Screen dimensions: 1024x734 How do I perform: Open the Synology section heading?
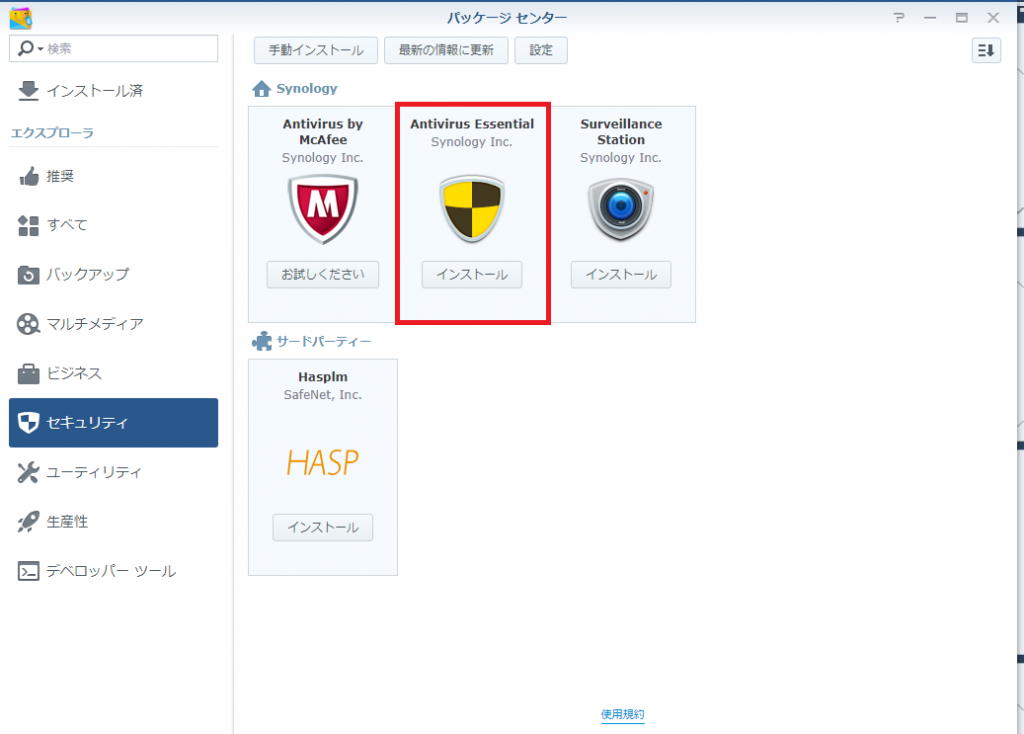(x=306, y=88)
